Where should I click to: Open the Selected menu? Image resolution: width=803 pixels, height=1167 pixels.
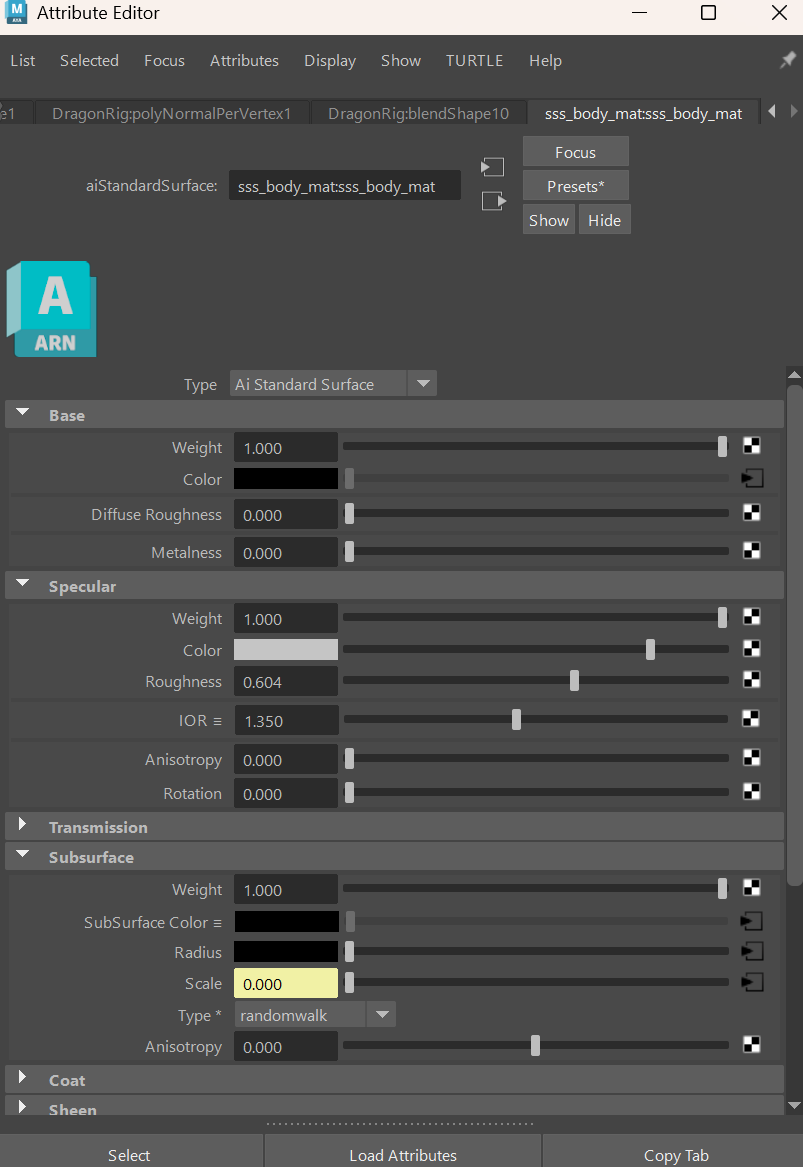pyautogui.click(x=89, y=61)
